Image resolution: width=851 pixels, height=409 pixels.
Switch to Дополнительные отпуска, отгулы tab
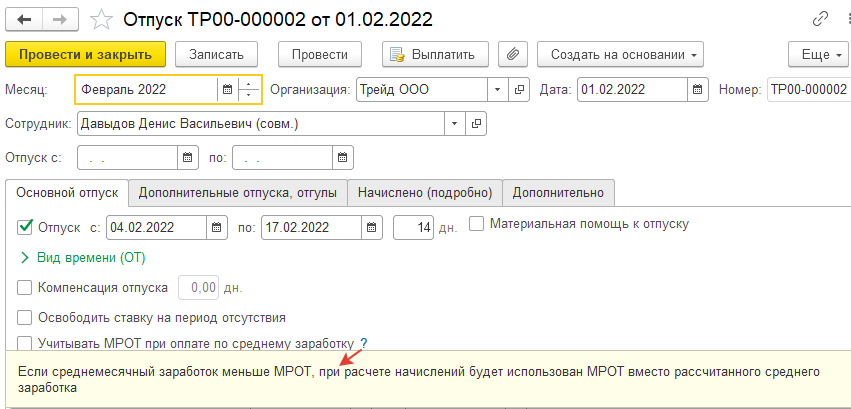tap(238, 193)
